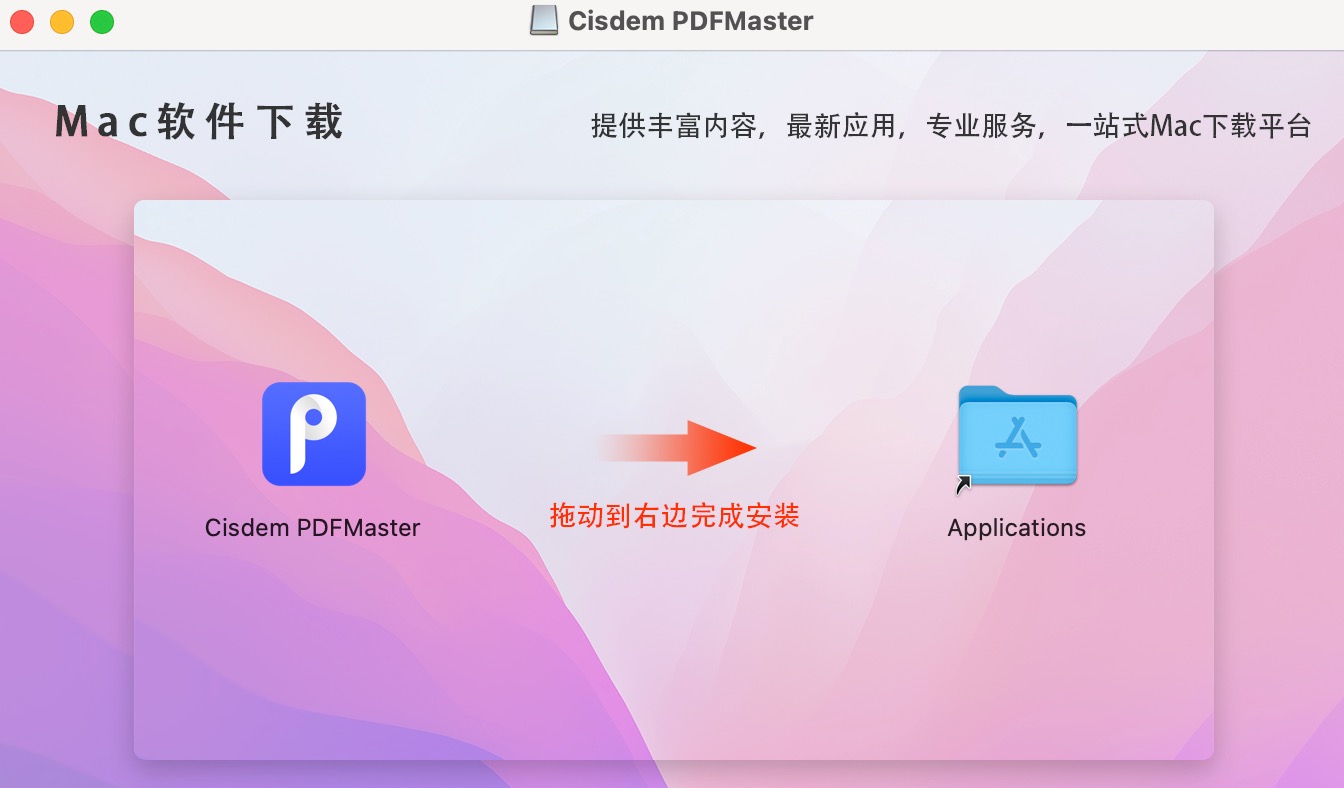Click the alias shortcut arrow badge on Applications
Image resolution: width=1344 pixels, height=788 pixels.
coord(964,486)
